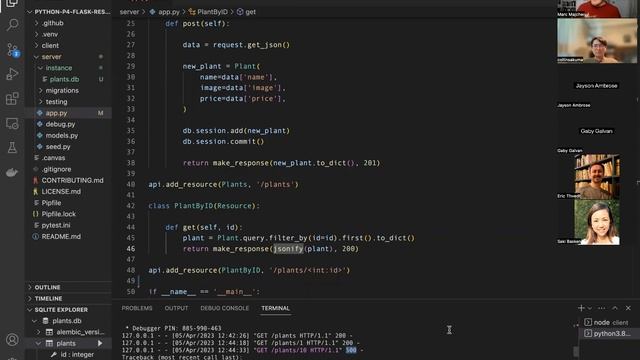This screenshot has width=640, height=360.
Task: Open the Docker whale icon
Action: click(x=12, y=172)
